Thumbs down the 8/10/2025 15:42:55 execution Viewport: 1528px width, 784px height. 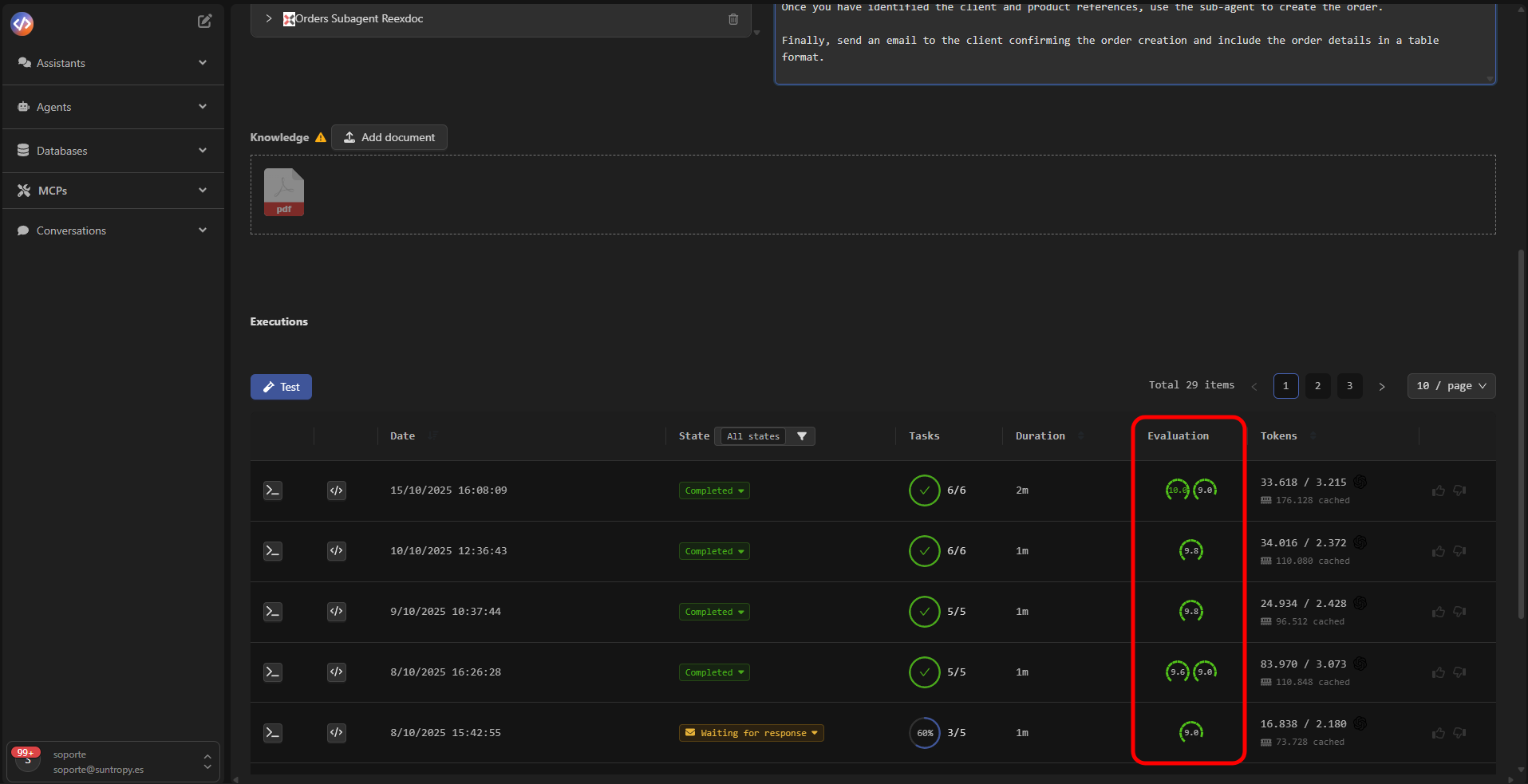[1459, 733]
